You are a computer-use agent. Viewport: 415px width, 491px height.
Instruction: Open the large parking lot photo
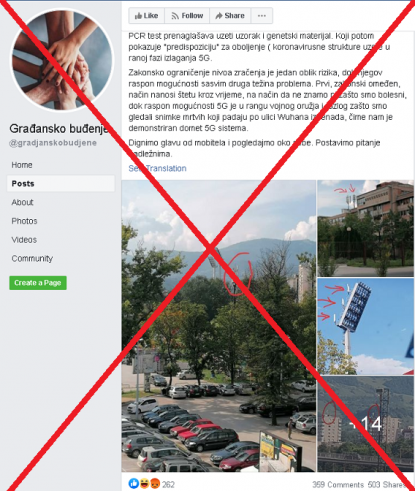[x=219, y=326]
